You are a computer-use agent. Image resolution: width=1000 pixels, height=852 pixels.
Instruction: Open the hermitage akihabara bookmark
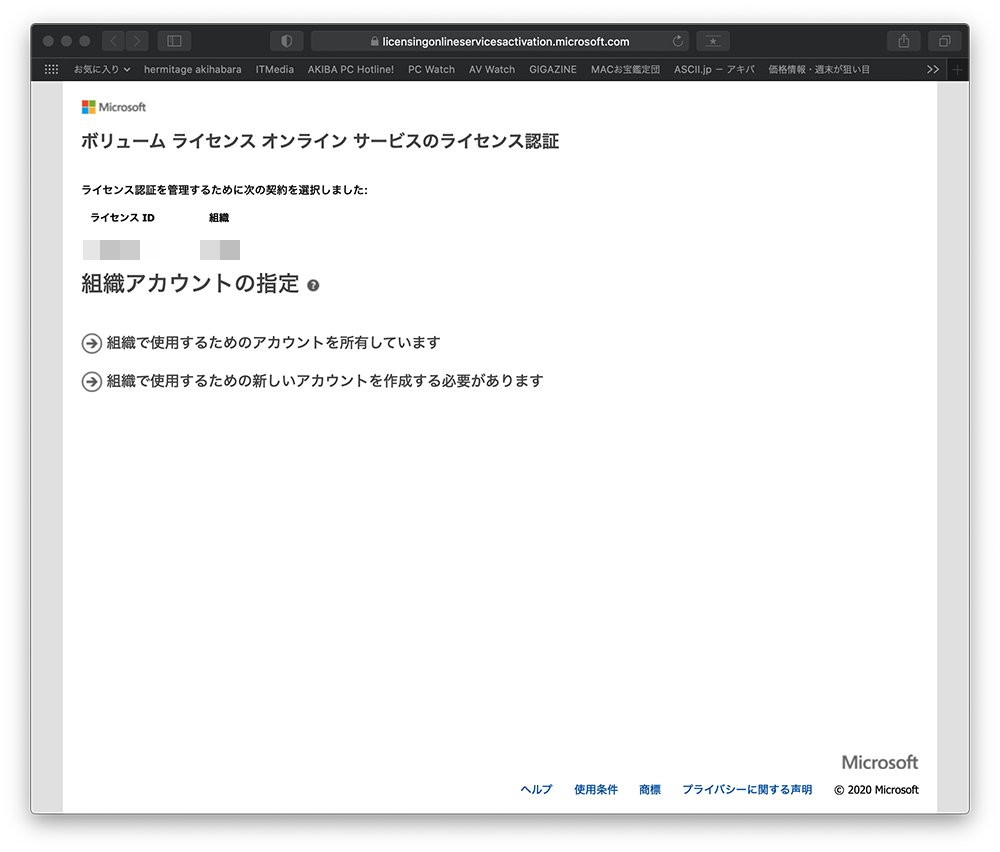(x=193, y=69)
